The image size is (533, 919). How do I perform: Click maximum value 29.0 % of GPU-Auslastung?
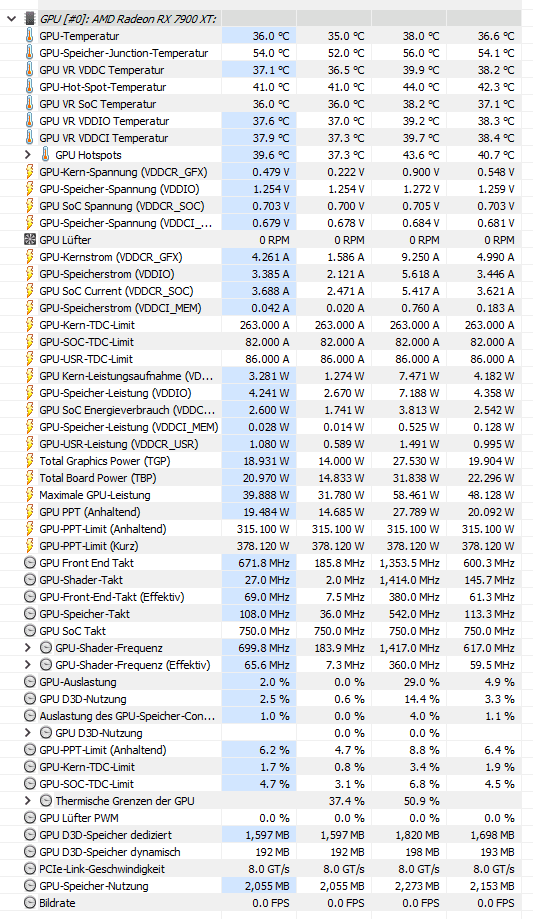tap(422, 682)
